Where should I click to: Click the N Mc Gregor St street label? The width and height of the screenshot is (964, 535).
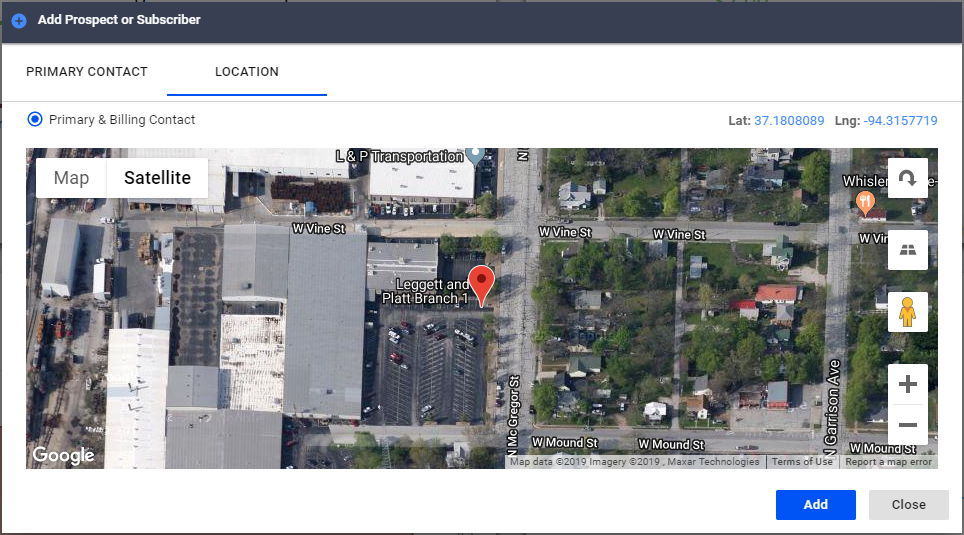coord(514,415)
